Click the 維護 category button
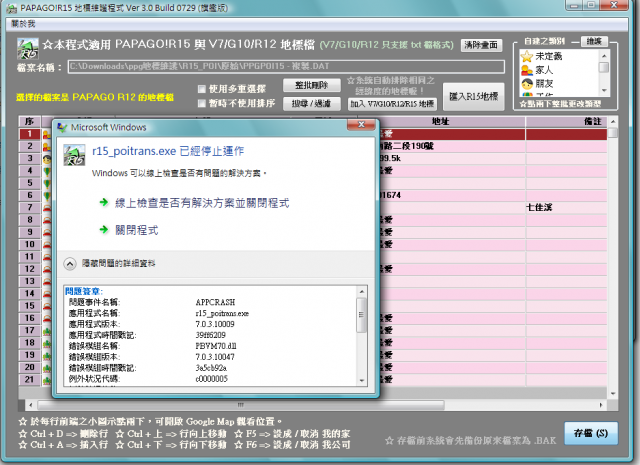The width and height of the screenshot is (640, 465). tap(594, 41)
